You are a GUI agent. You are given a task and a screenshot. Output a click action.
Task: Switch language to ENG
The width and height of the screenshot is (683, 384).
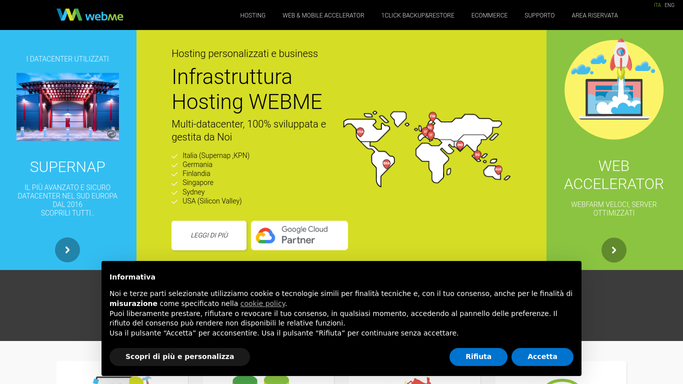[669, 5]
